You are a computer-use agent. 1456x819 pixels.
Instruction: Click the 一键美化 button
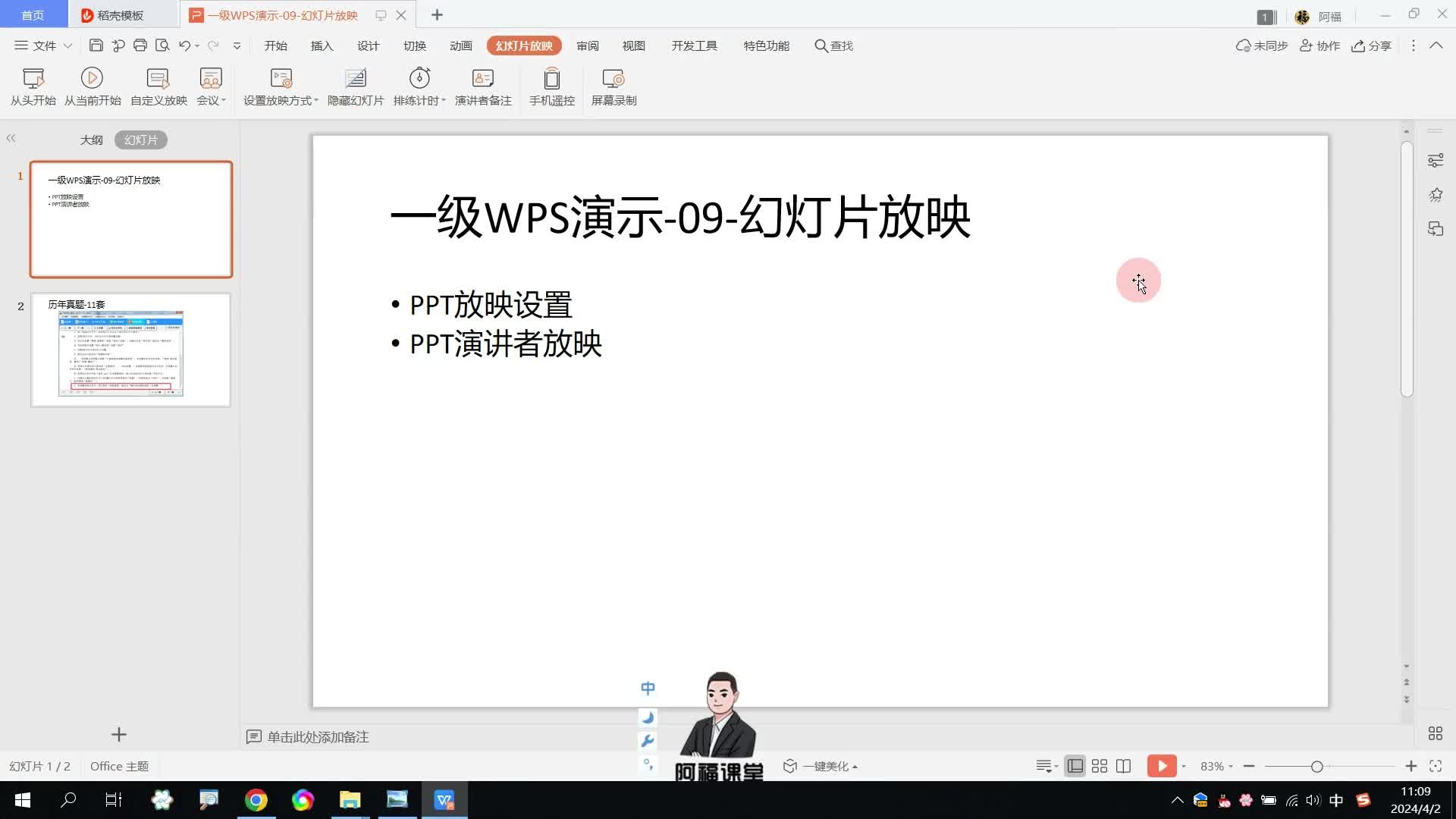(x=821, y=767)
